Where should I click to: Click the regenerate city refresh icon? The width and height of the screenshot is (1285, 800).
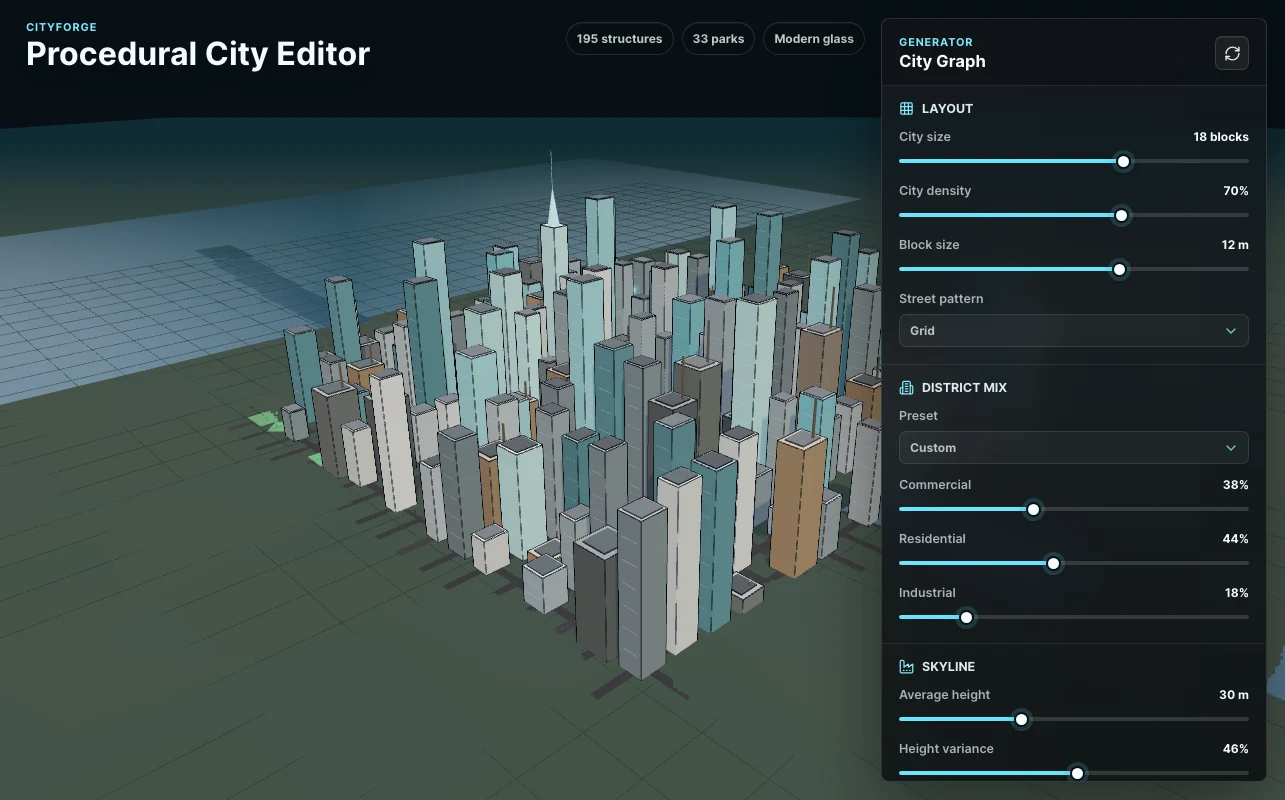(x=1232, y=53)
